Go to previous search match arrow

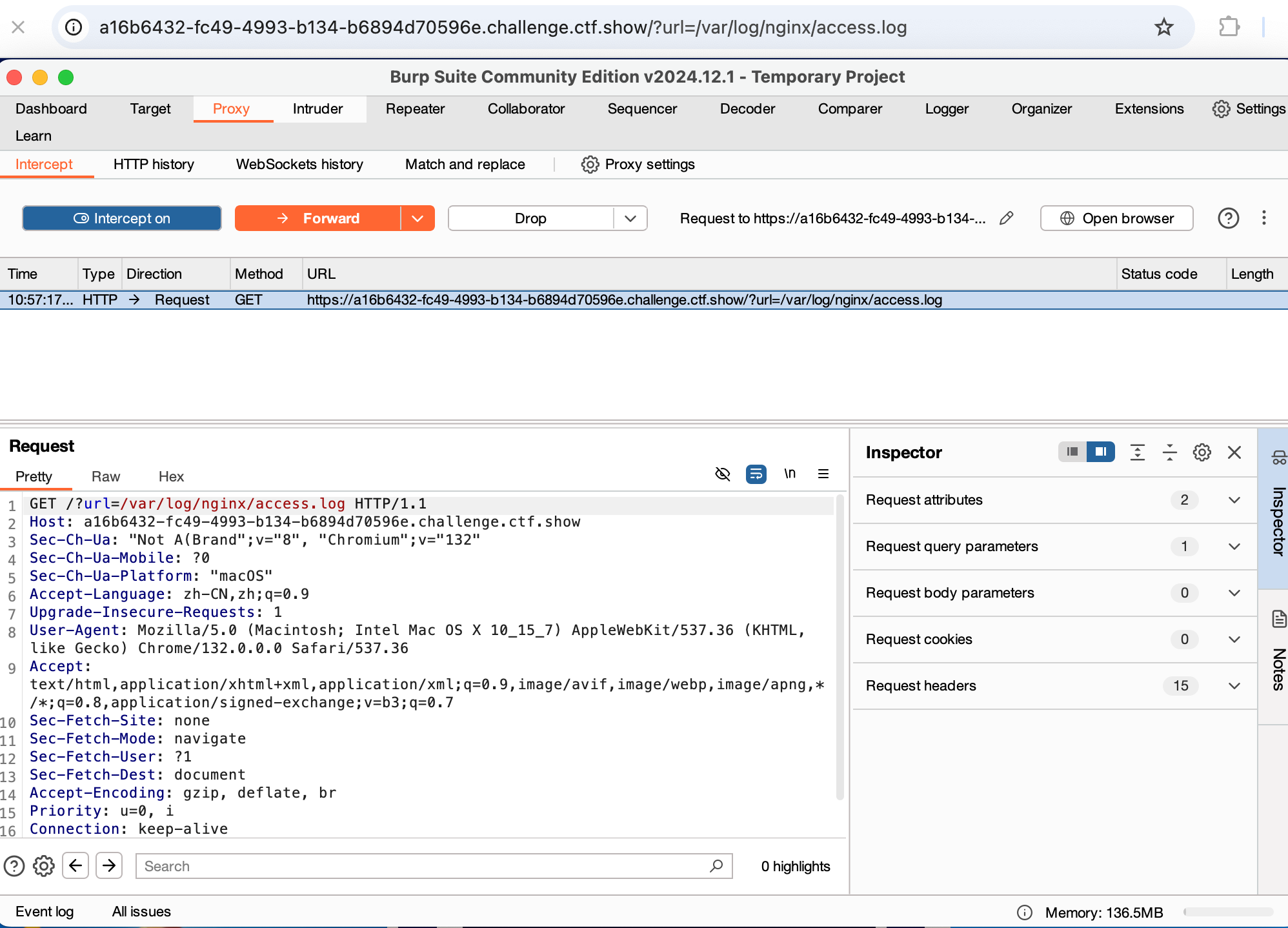pos(75,865)
